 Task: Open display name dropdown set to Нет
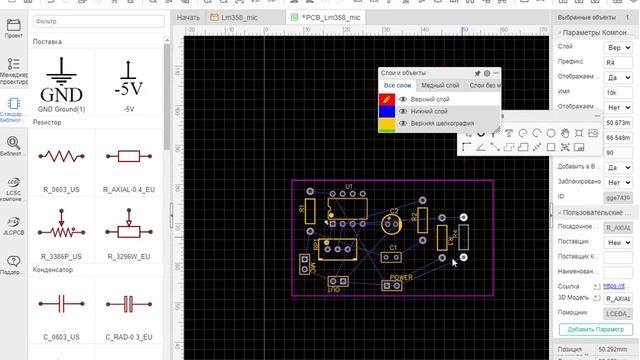618,107
